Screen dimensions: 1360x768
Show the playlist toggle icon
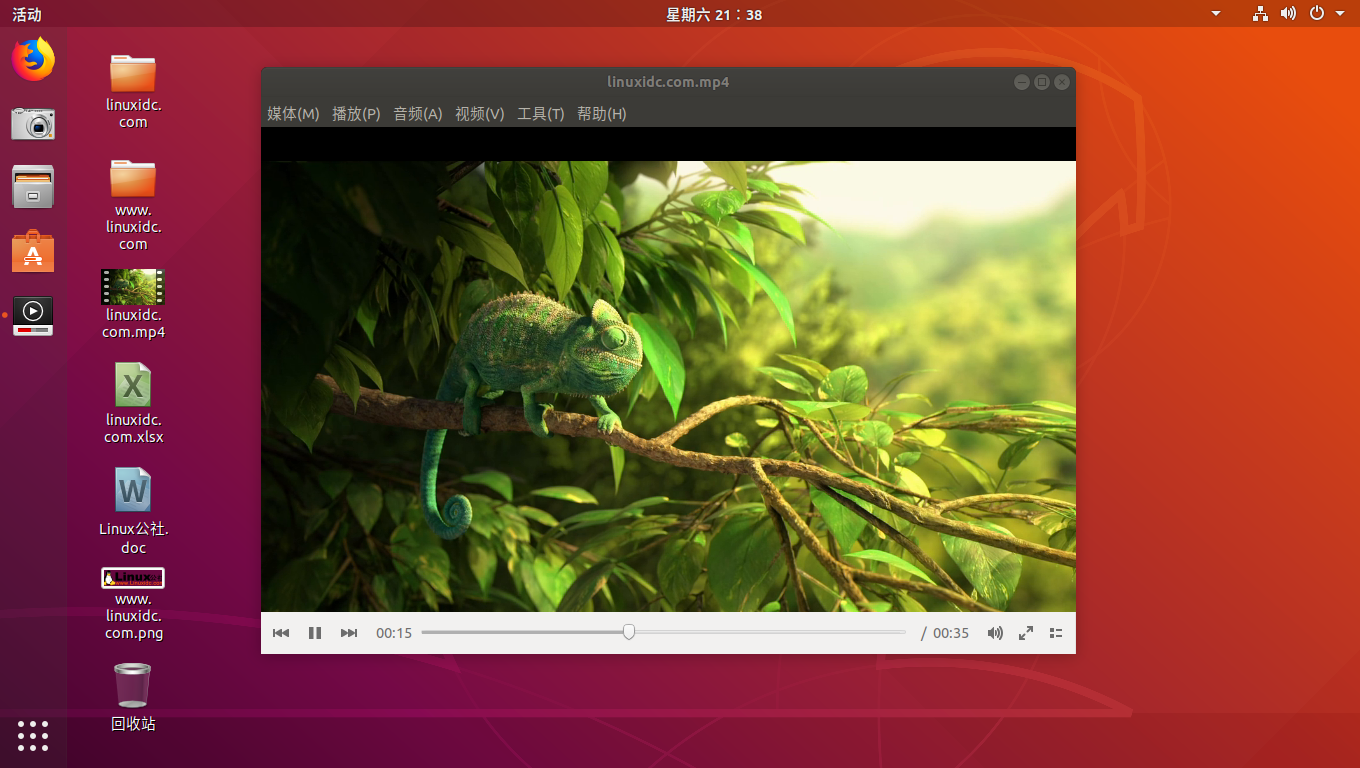point(1056,633)
